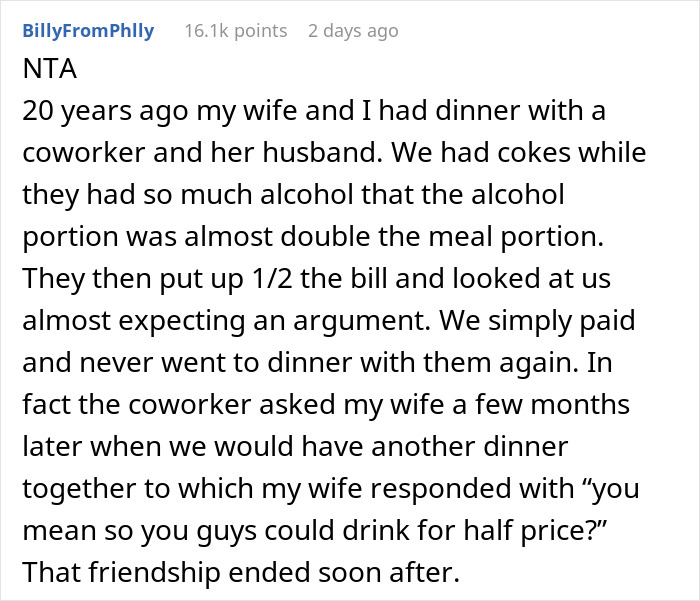The height and width of the screenshot is (601, 700).
Task: Click the NTA verdict text
Action: pos(50,69)
